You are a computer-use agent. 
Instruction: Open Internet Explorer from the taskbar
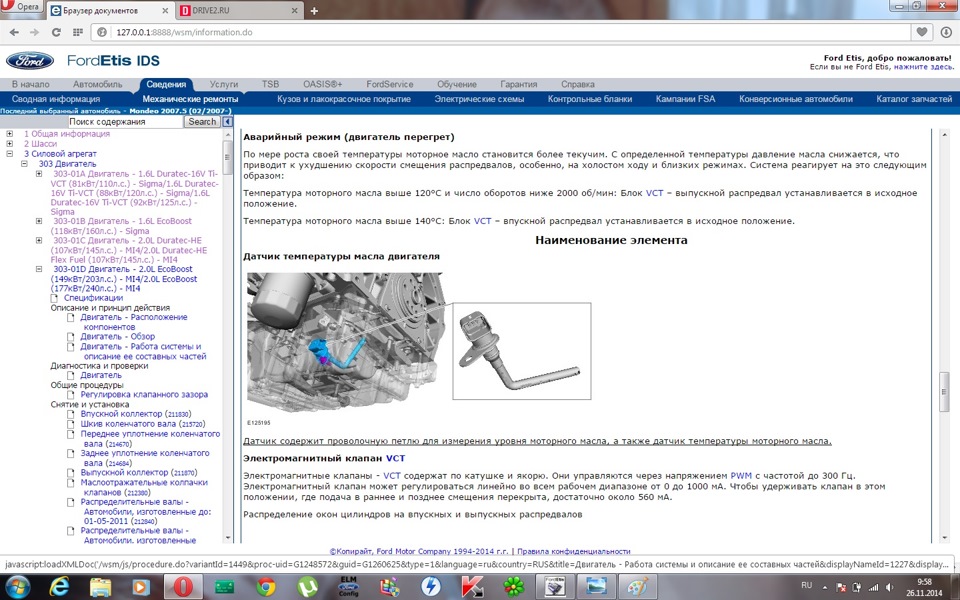(x=60, y=586)
